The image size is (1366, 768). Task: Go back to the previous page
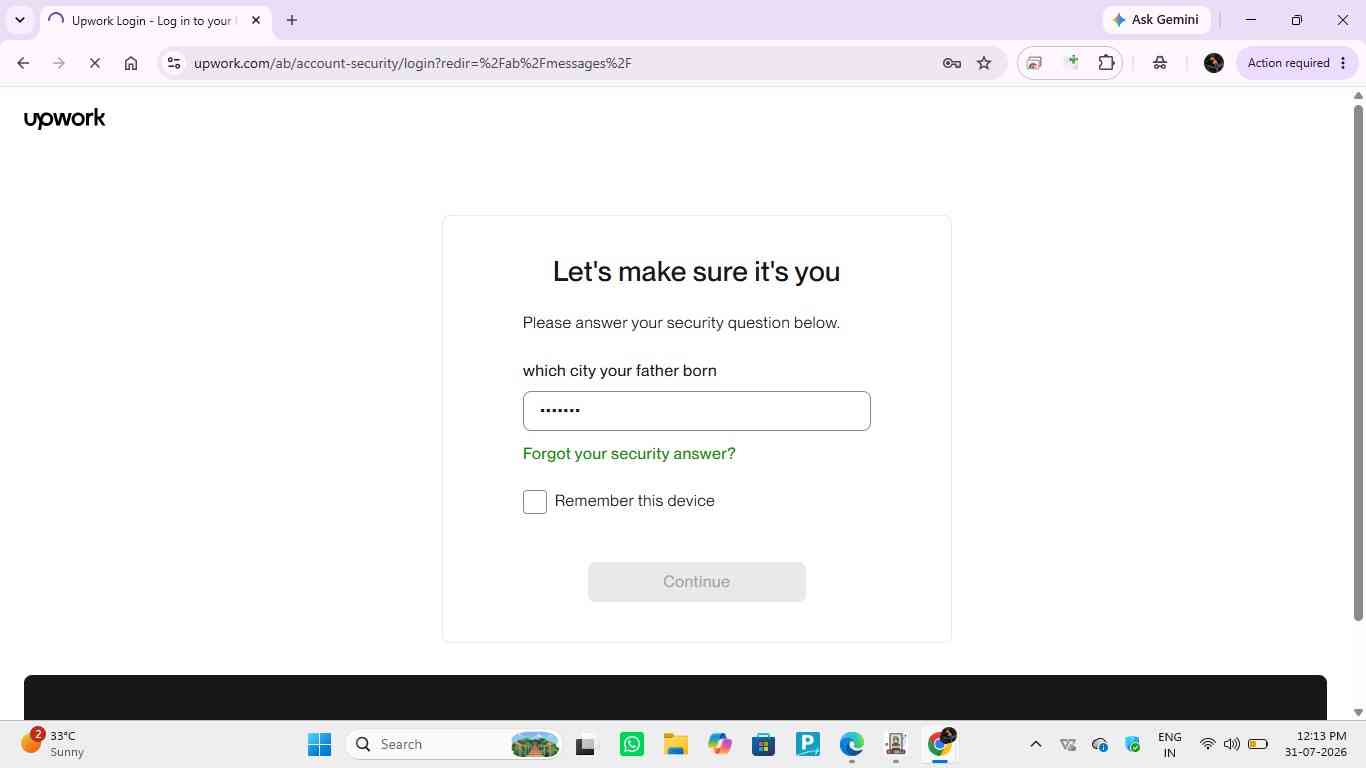click(x=23, y=63)
